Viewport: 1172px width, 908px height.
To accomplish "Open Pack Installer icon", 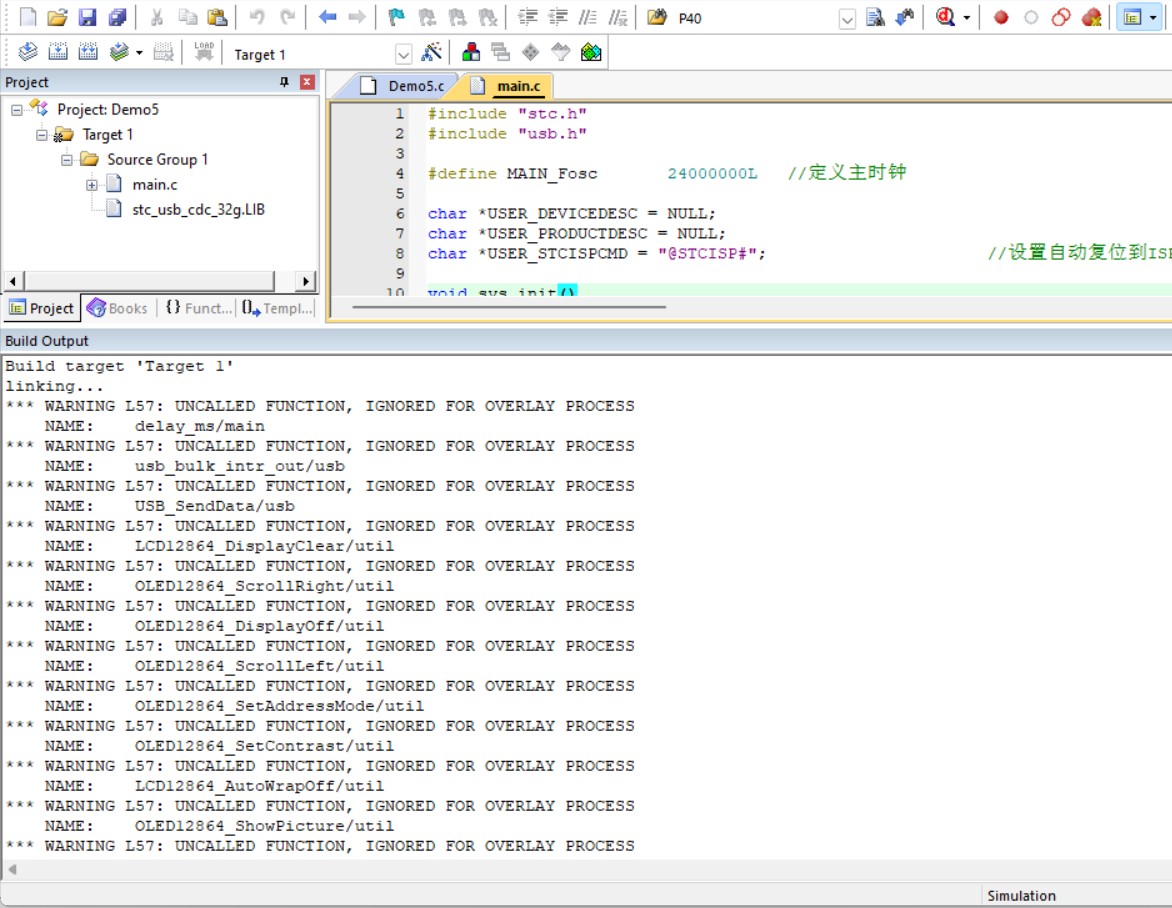I will click(x=591, y=52).
